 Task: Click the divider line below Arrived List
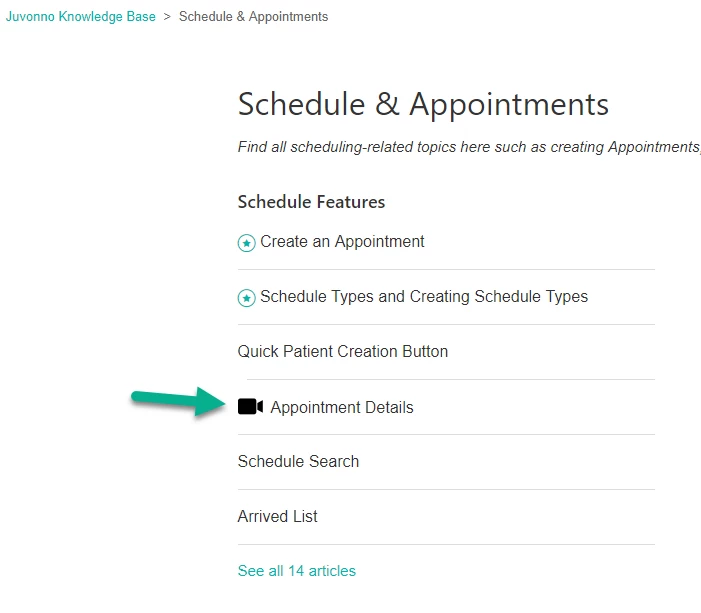tap(446, 545)
